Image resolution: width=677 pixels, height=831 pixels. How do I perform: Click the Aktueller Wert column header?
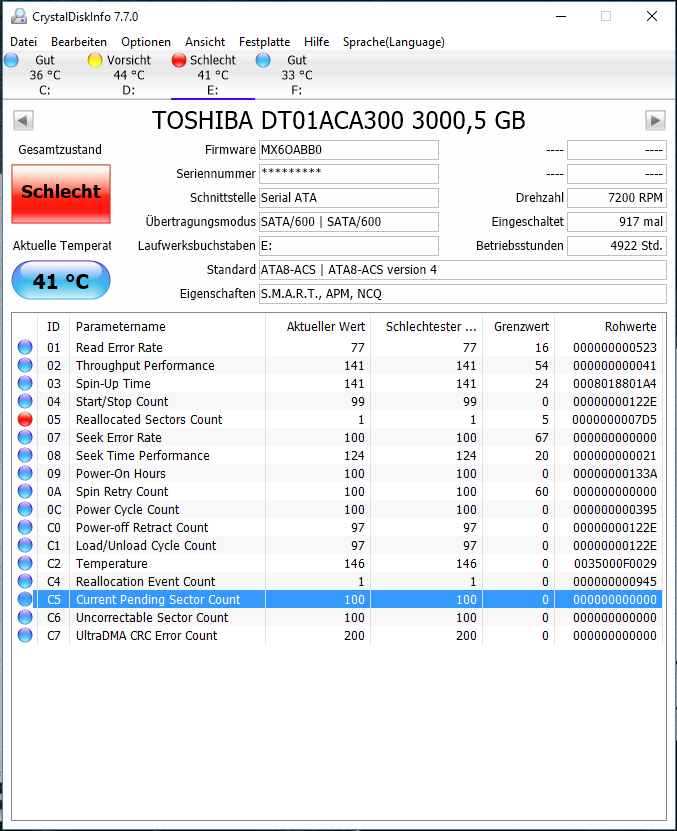click(x=318, y=326)
